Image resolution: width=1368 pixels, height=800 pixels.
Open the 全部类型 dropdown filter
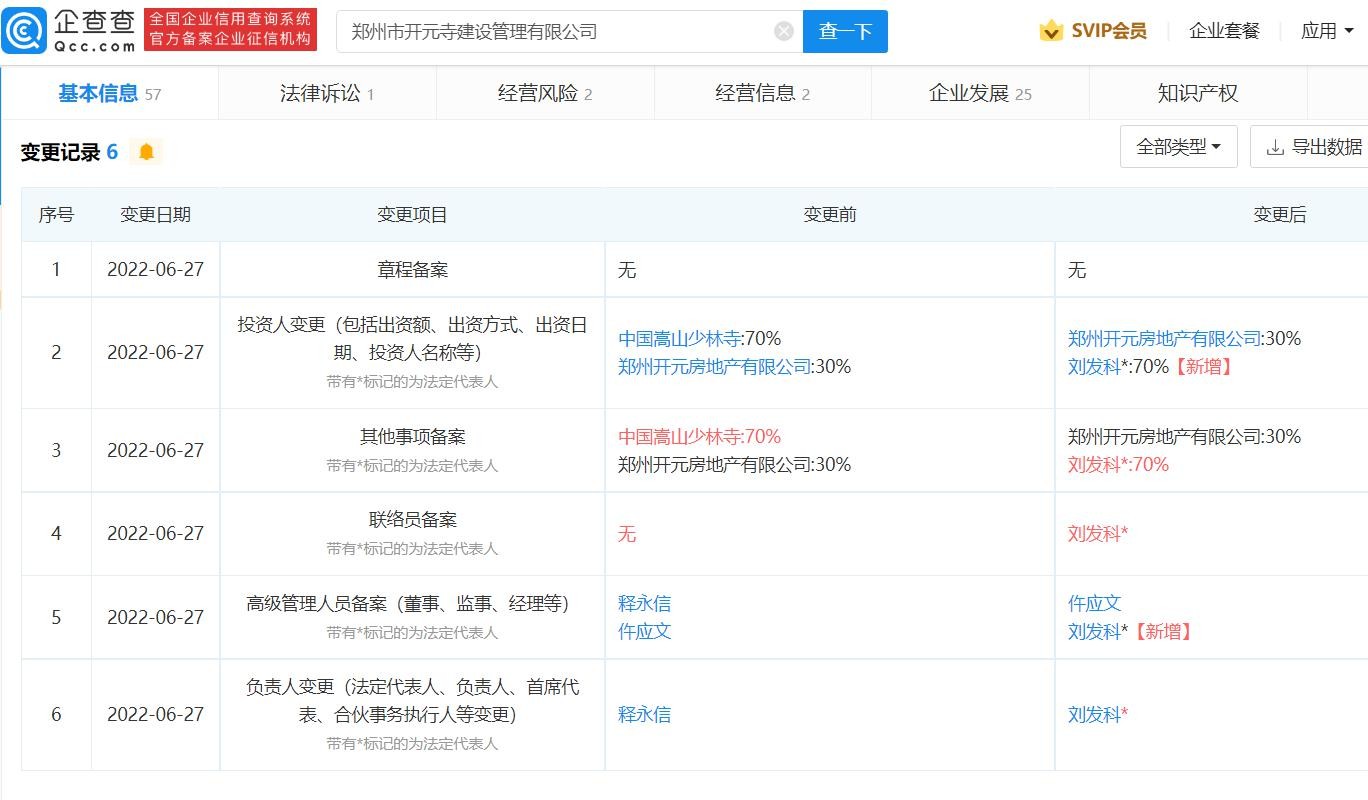click(1179, 147)
